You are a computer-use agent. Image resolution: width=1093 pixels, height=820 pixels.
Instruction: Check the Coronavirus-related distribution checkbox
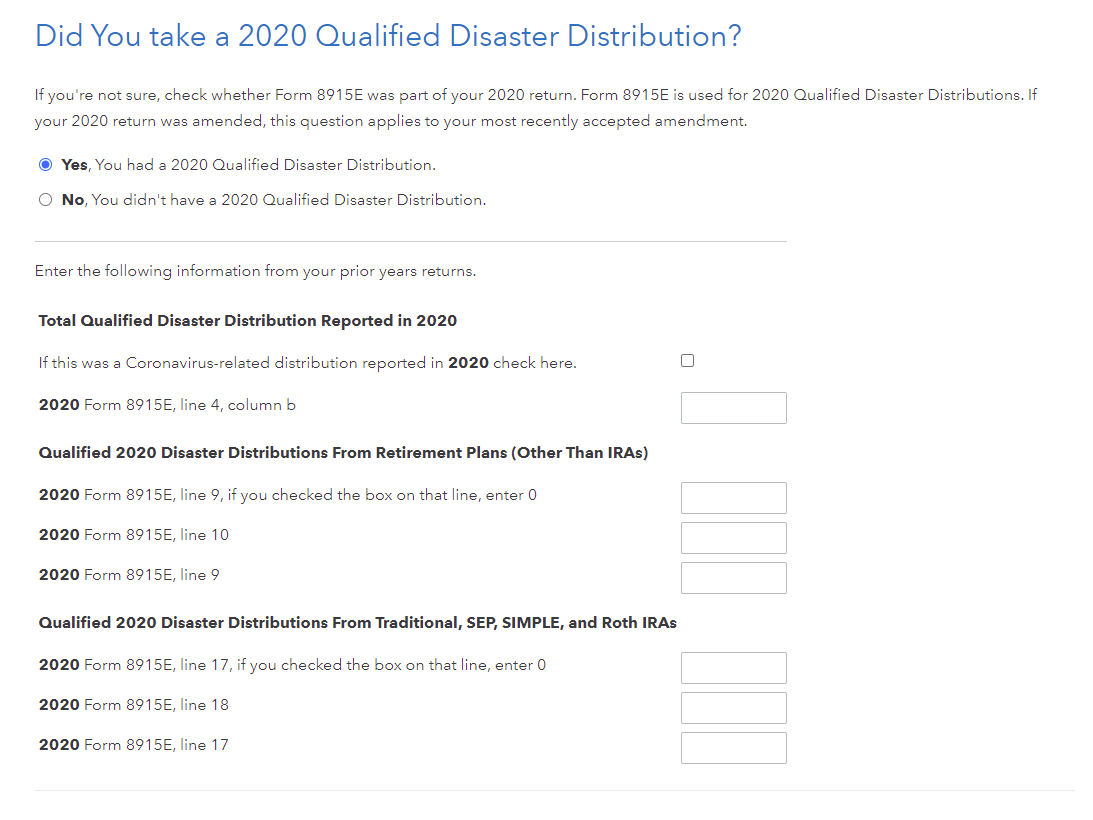coord(687,361)
